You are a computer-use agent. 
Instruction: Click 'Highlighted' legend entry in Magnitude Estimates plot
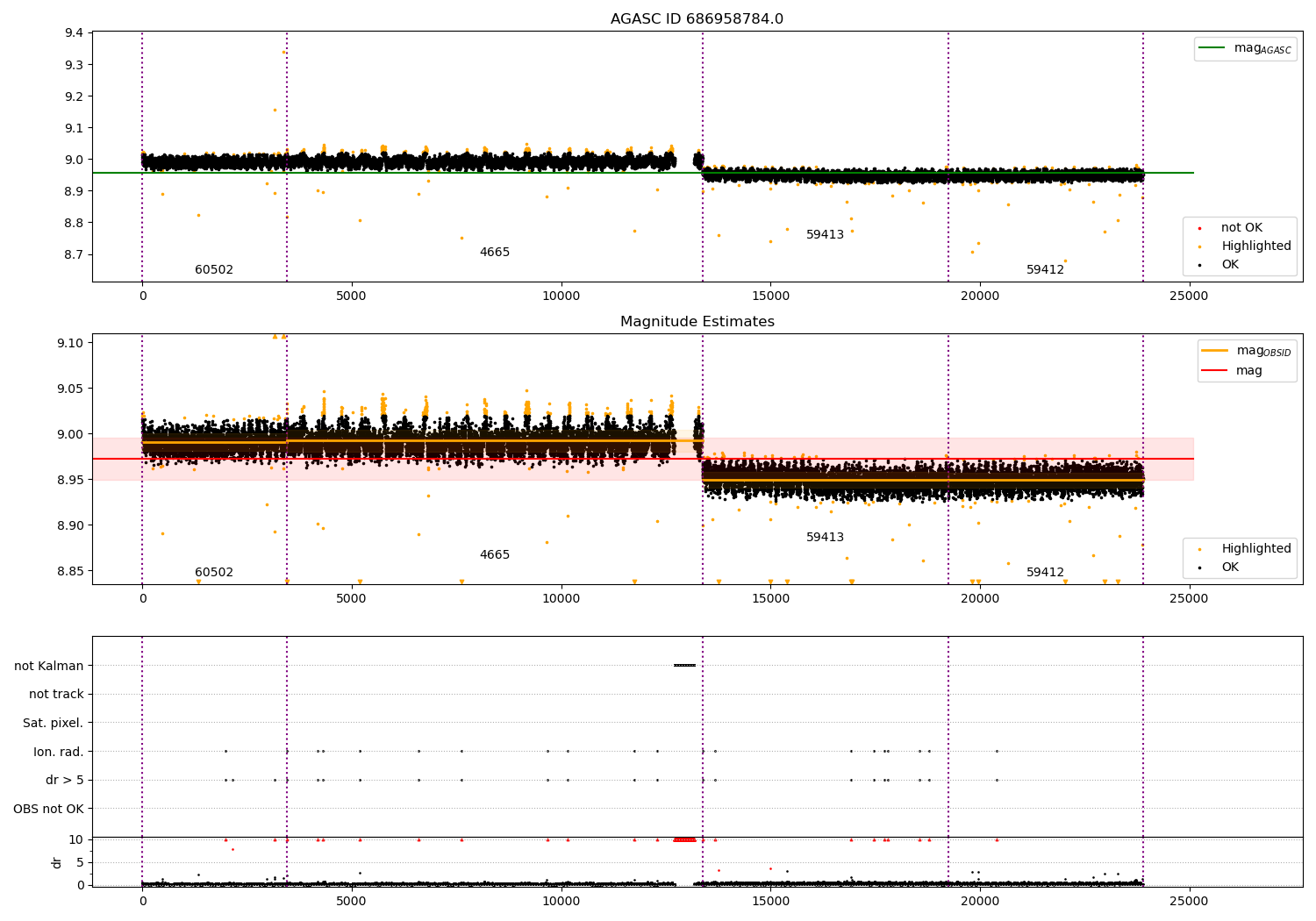[x=1256, y=549]
